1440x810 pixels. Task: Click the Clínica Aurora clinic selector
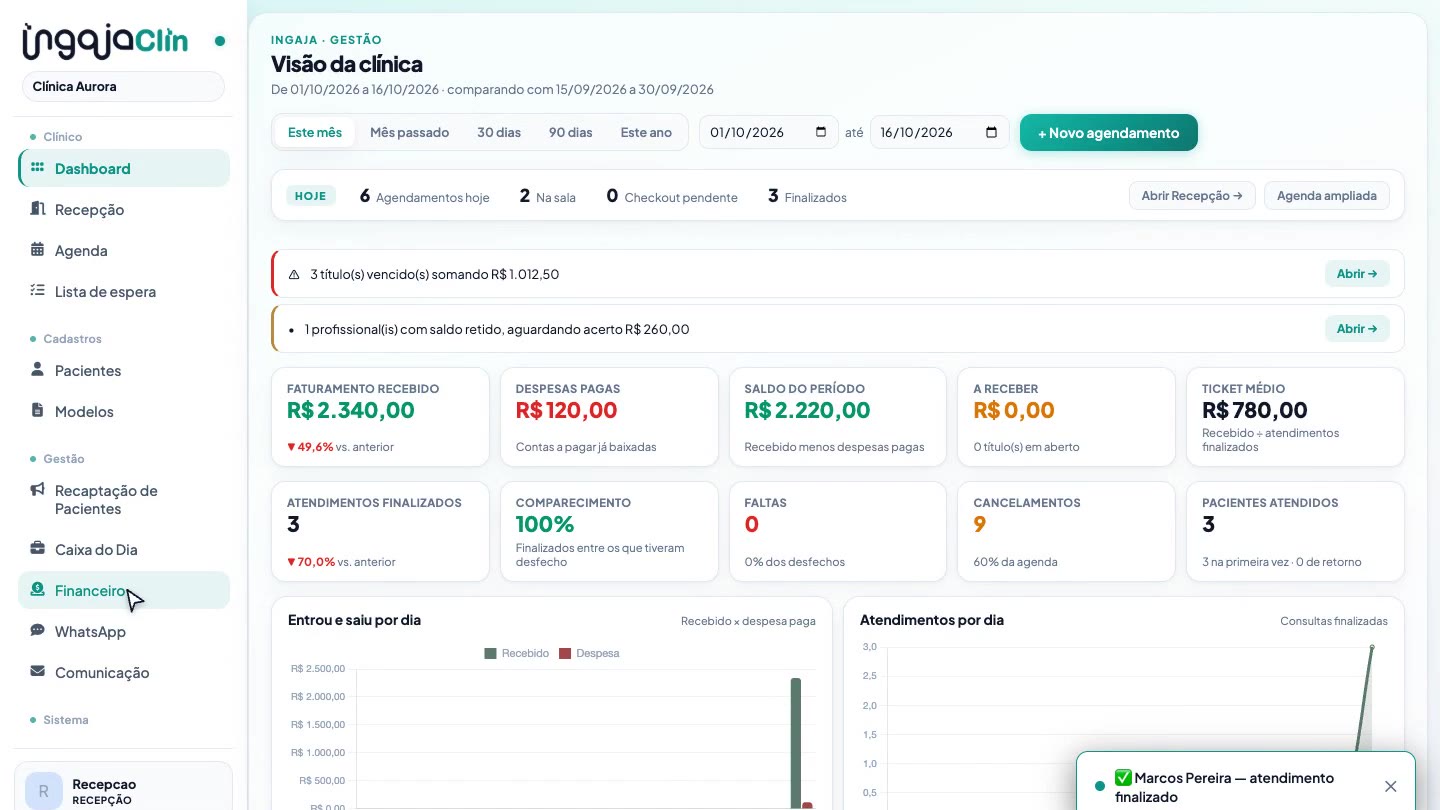(x=123, y=86)
